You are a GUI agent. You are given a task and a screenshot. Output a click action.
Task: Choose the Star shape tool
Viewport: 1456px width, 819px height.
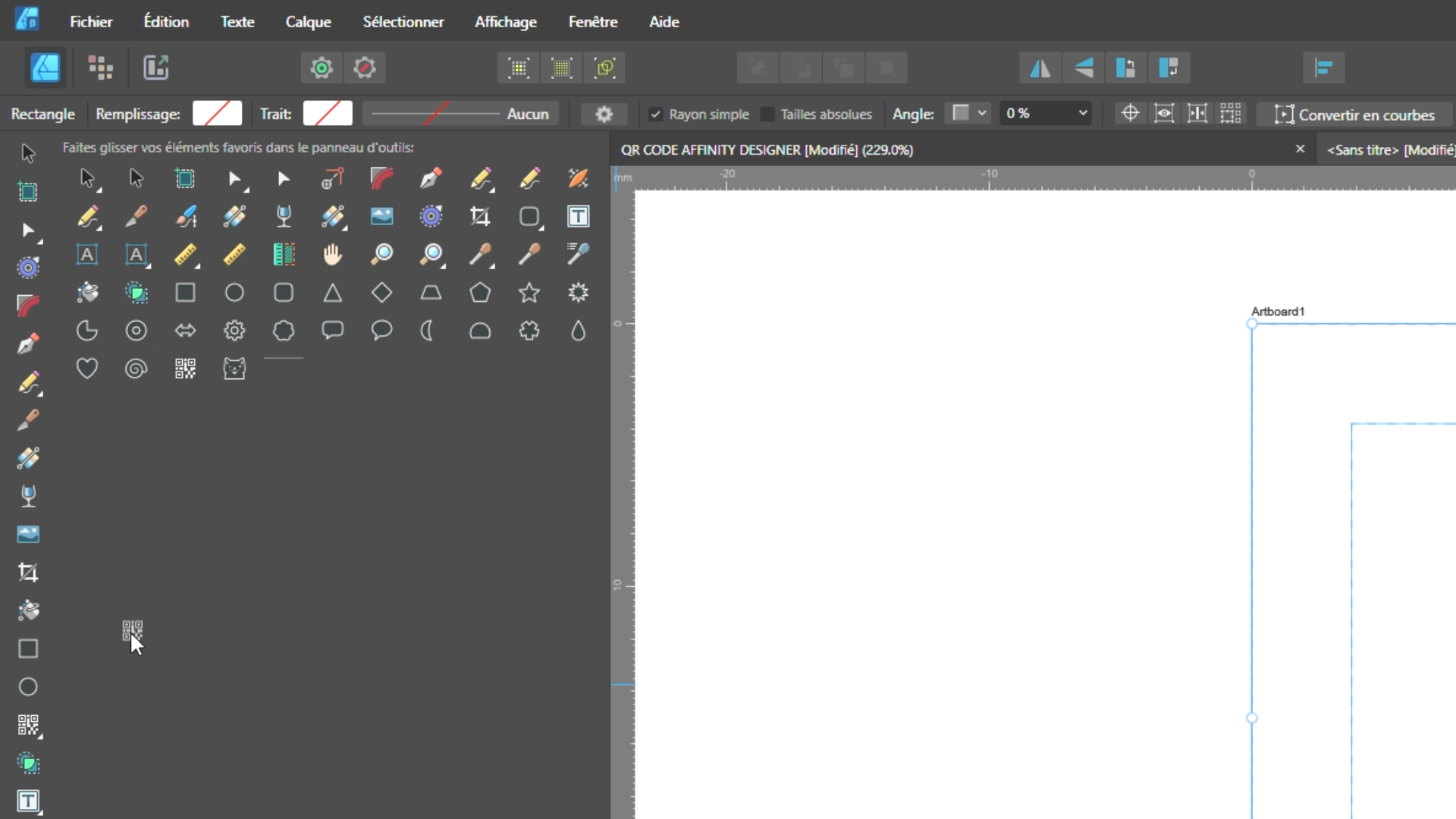click(x=529, y=293)
